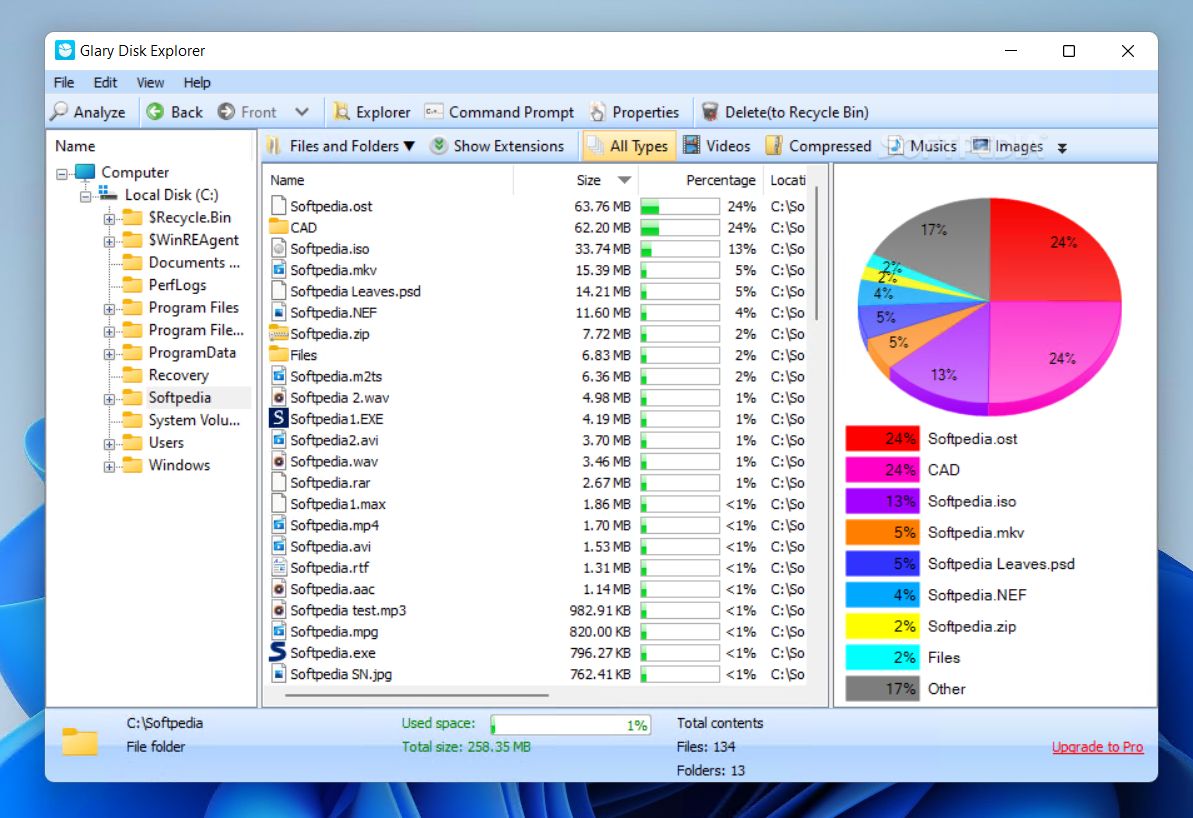1193x818 pixels.
Task: Open the Help menu
Action: click(197, 82)
